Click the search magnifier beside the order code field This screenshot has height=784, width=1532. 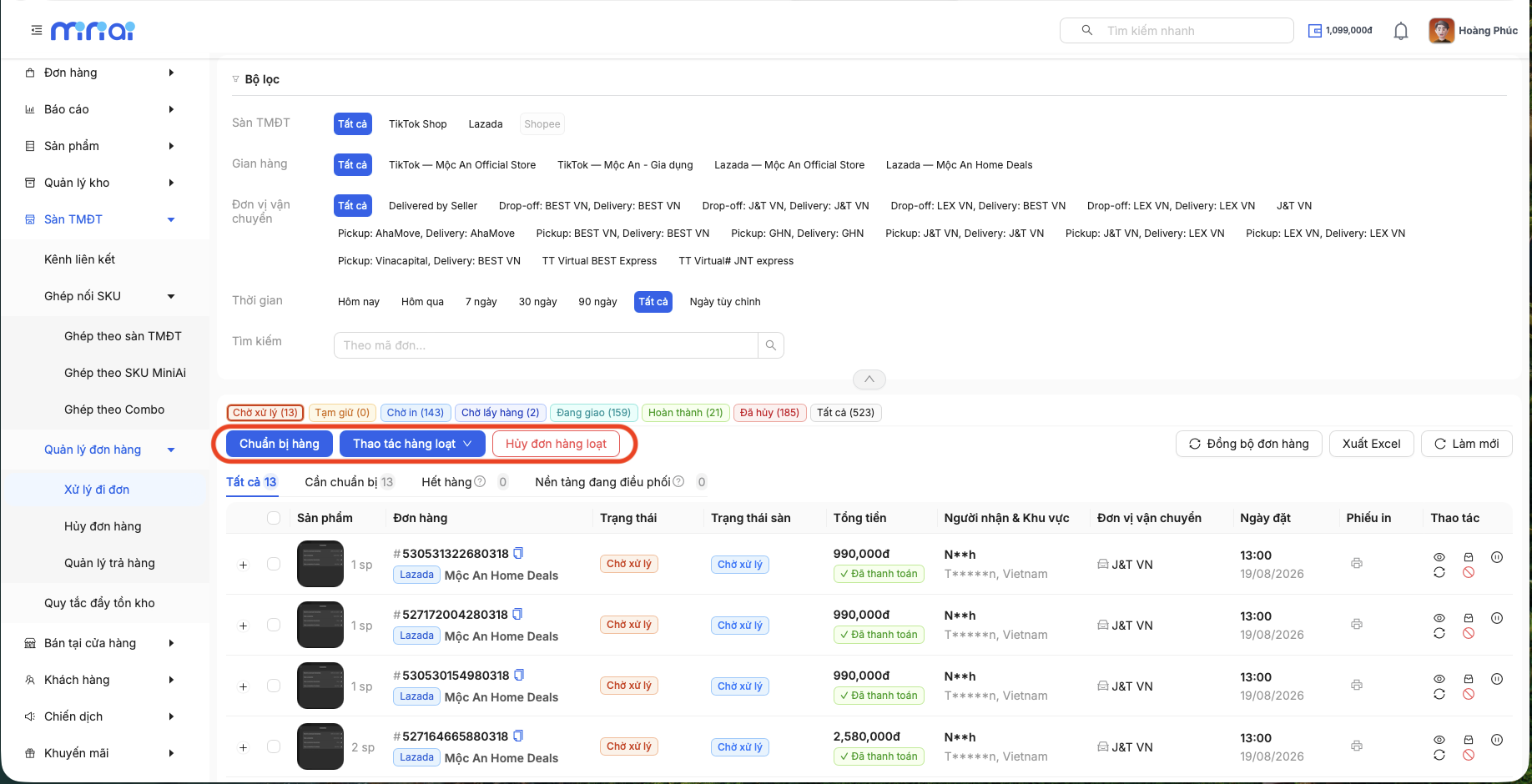click(x=771, y=345)
